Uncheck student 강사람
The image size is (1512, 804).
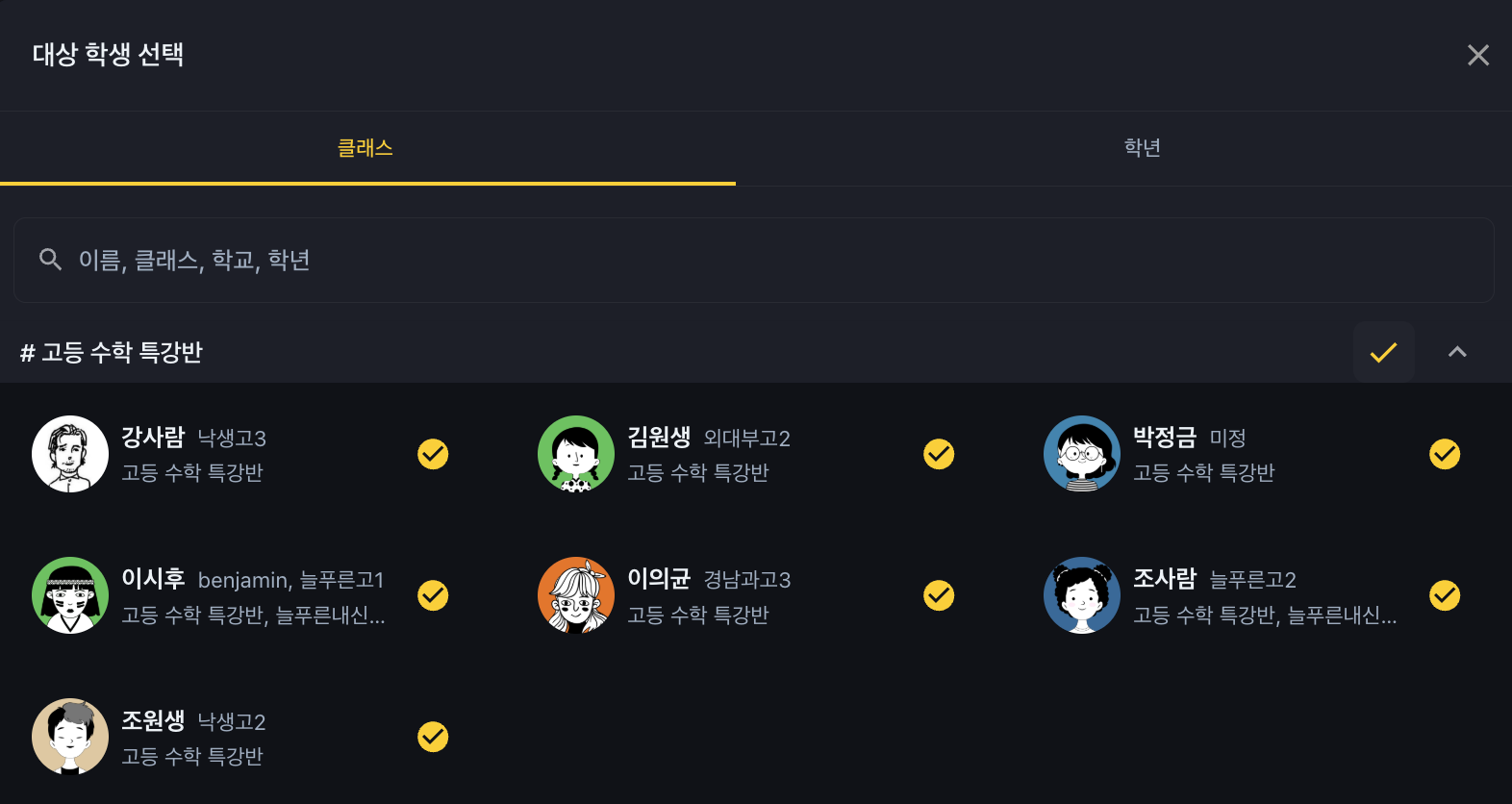pos(433,454)
